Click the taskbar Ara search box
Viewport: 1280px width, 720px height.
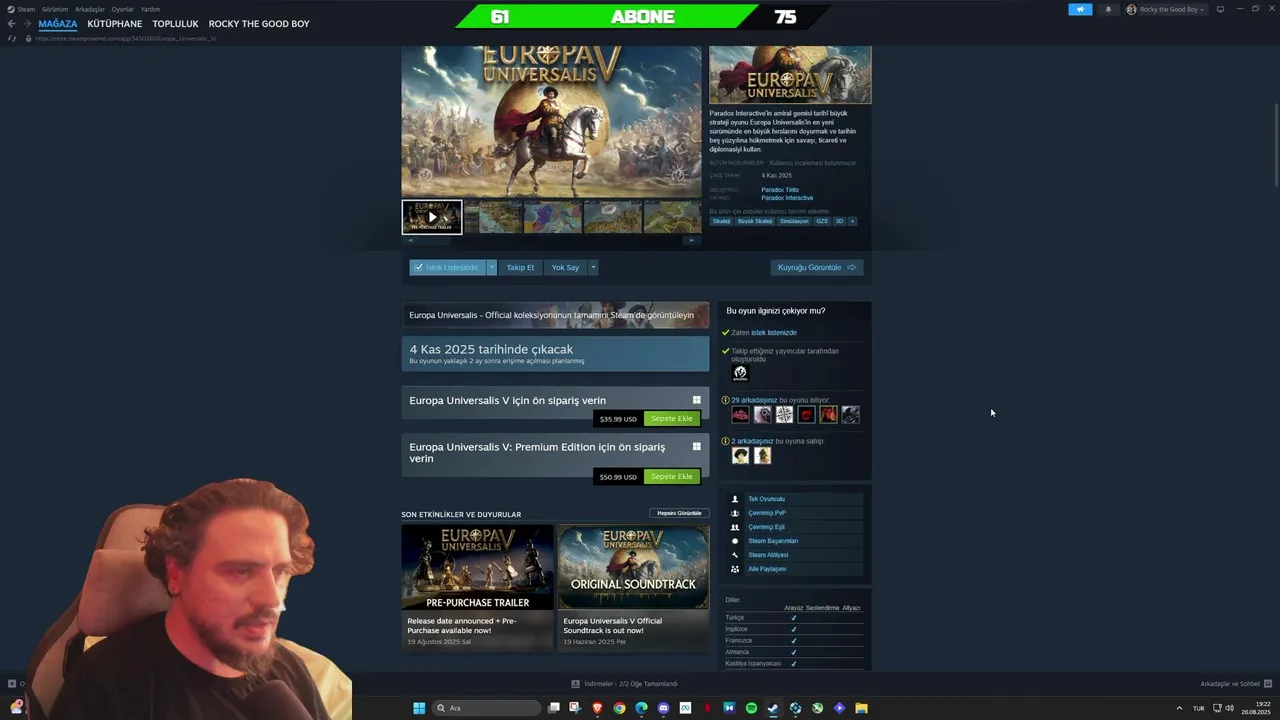(x=487, y=708)
